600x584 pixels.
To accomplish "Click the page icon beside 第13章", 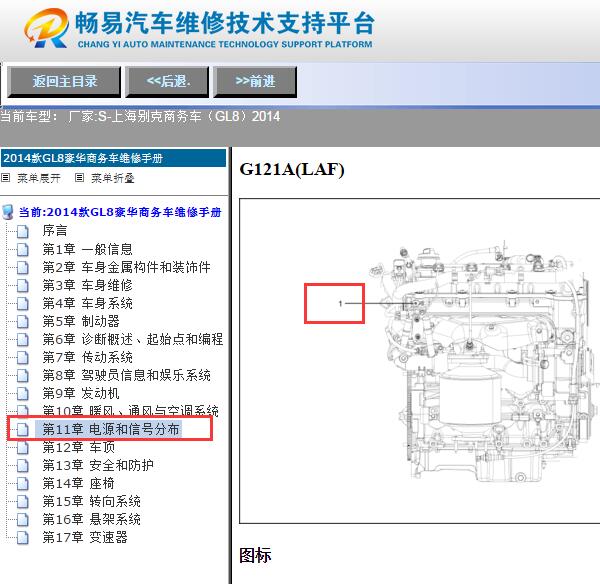I will click(23, 465).
